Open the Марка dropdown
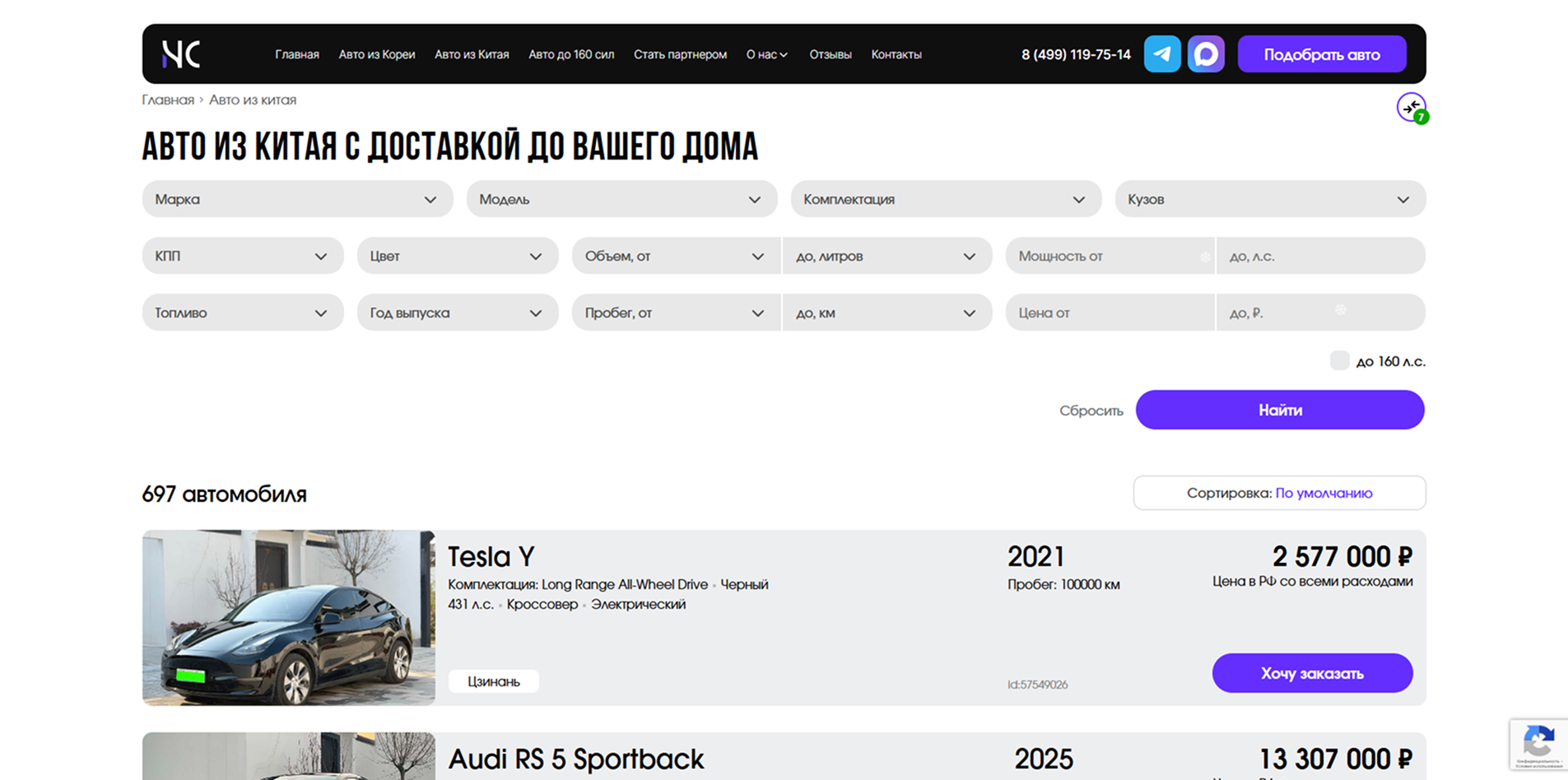 click(296, 198)
